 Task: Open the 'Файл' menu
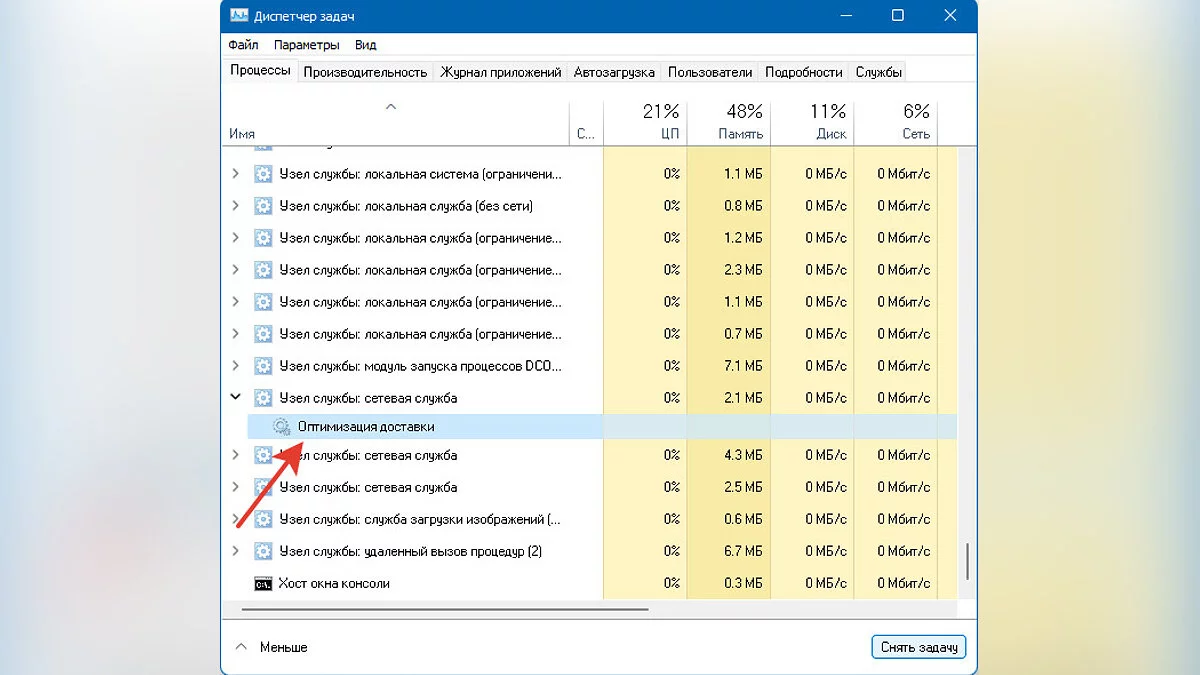pyautogui.click(x=243, y=45)
